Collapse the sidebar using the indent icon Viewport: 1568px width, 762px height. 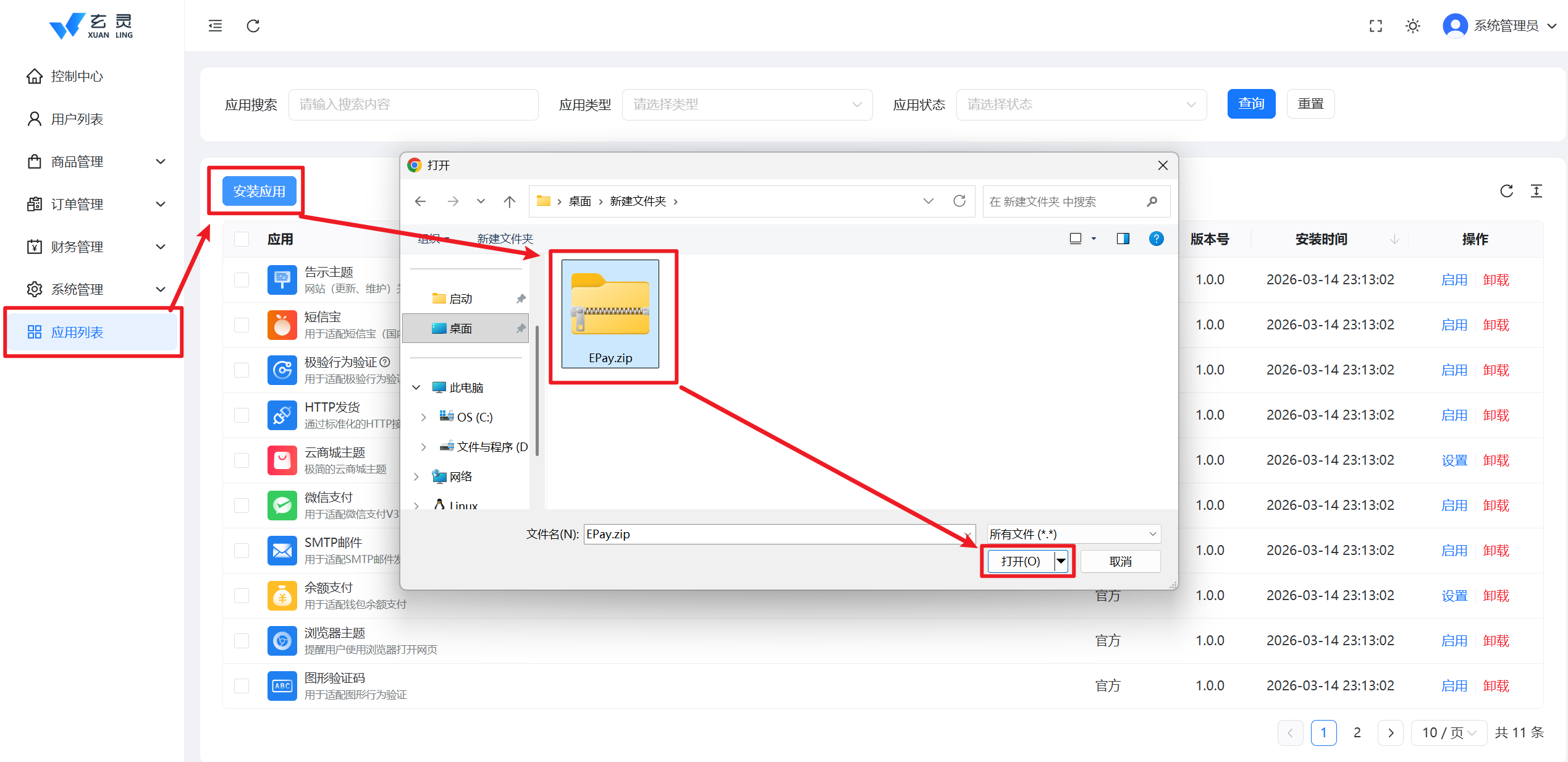pyautogui.click(x=215, y=26)
